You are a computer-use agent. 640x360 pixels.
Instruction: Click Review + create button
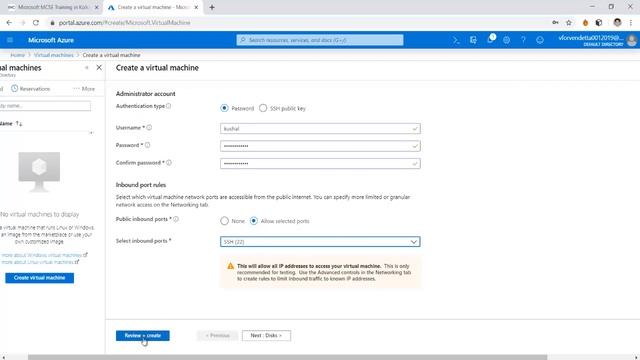(142, 336)
